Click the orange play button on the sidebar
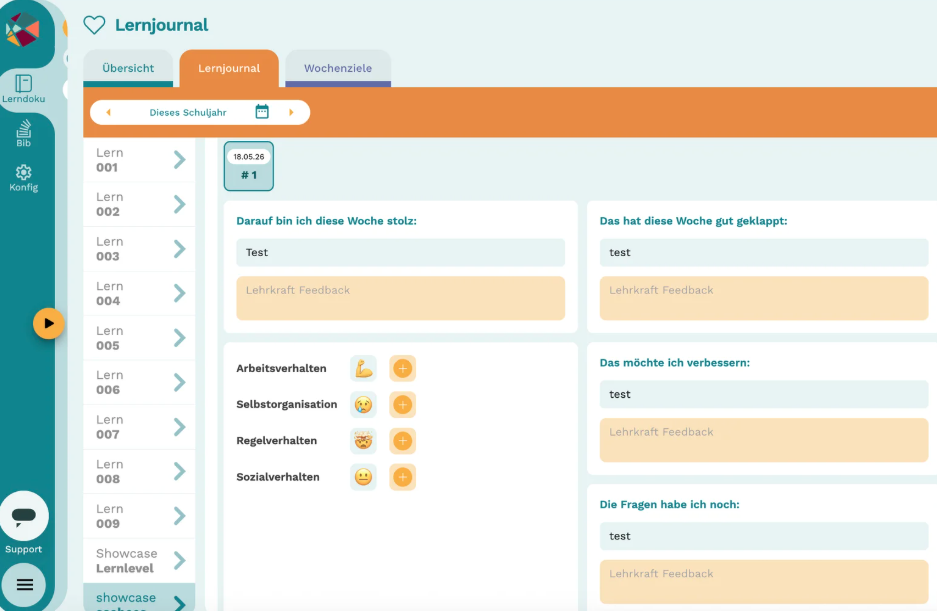This screenshot has width=937, height=611. [x=48, y=323]
